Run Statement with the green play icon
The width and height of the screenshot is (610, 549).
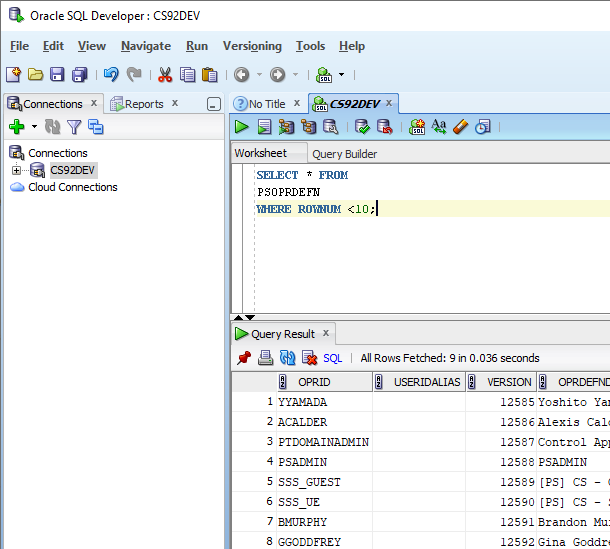pyautogui.click(x=242, y=127)
